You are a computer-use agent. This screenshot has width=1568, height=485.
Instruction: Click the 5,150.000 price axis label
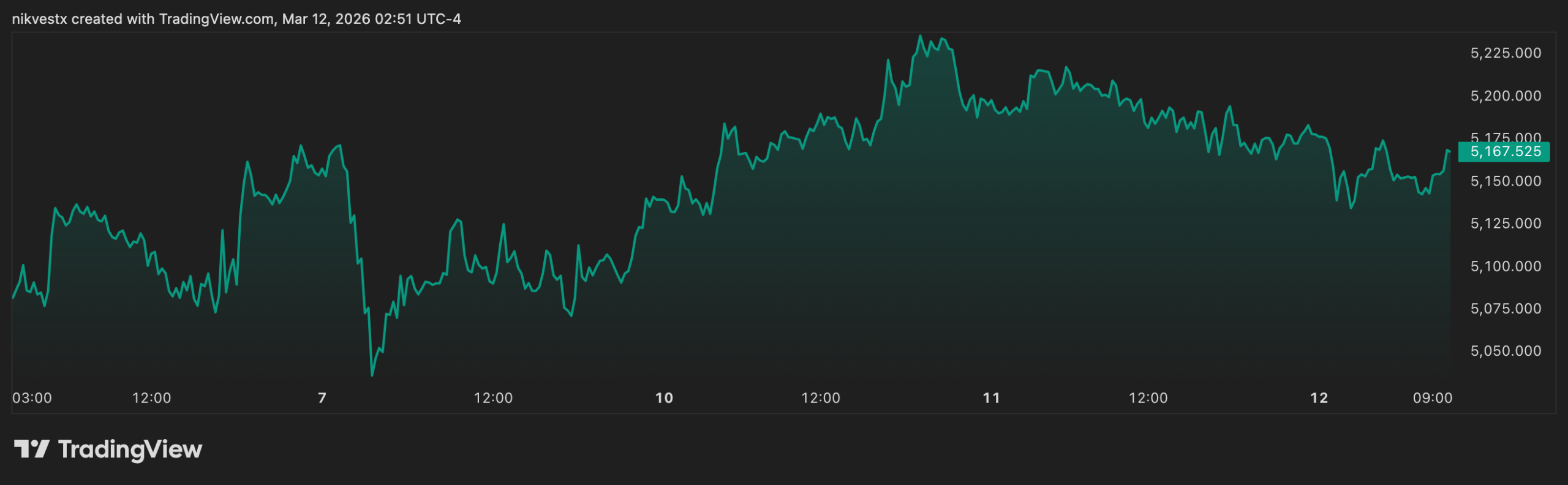[x=1506, y=181]
